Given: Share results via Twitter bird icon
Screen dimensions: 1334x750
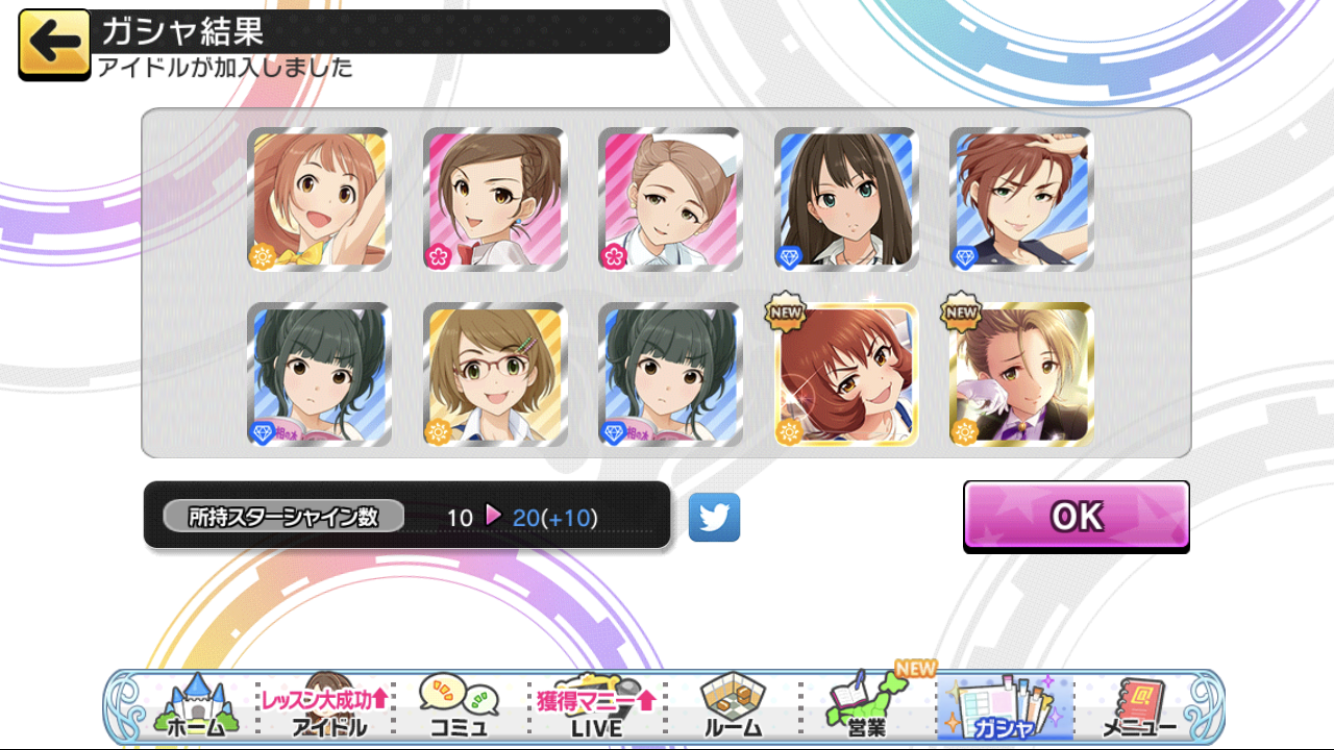Looking at the screenshot, I should 714,517.
